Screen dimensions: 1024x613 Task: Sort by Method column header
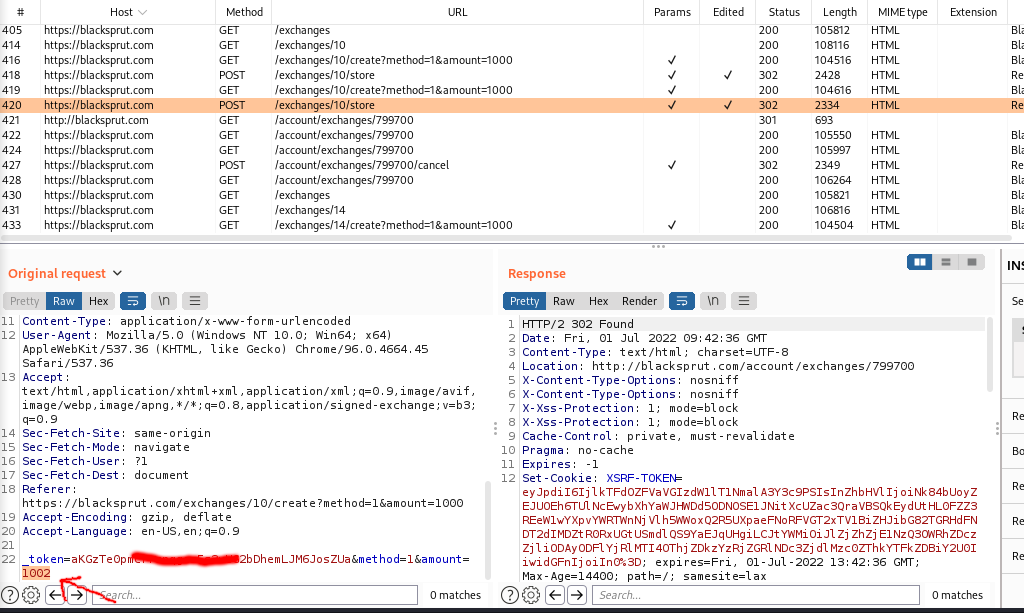coord(244,12)
